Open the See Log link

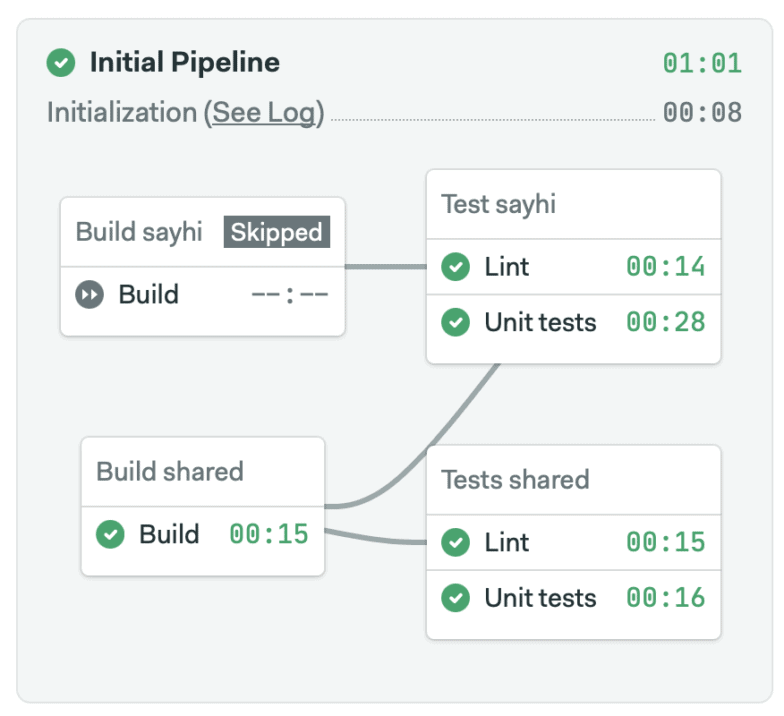coord(264,112)
